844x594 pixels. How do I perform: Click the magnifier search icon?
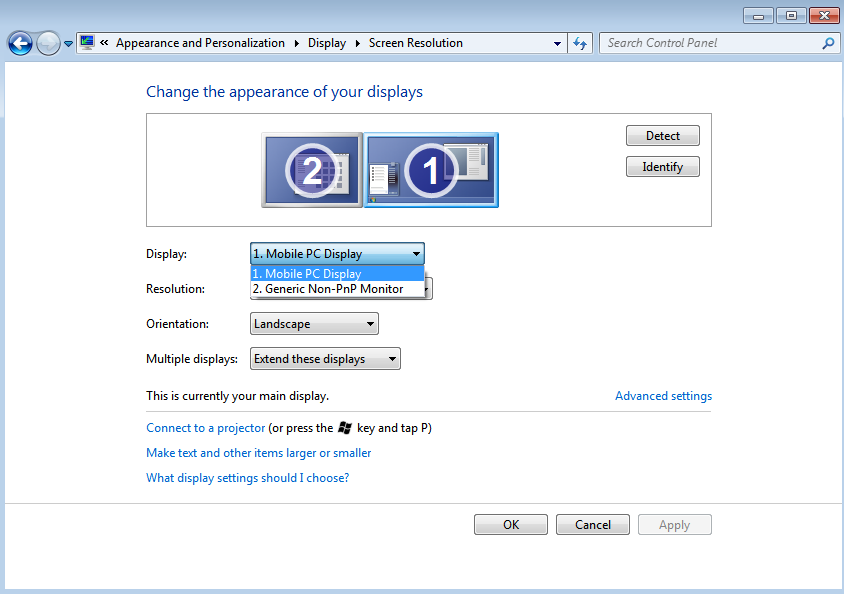click(828, 43)
